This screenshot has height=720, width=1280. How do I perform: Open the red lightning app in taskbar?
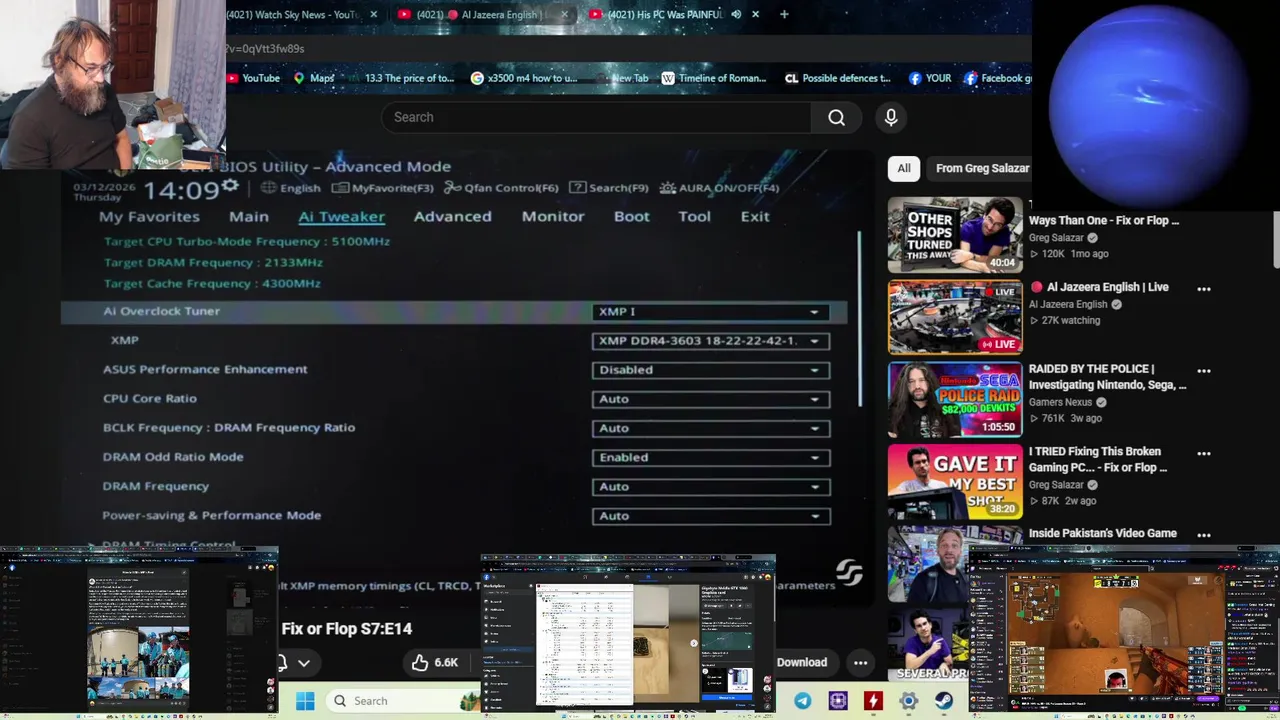point(873,701)
